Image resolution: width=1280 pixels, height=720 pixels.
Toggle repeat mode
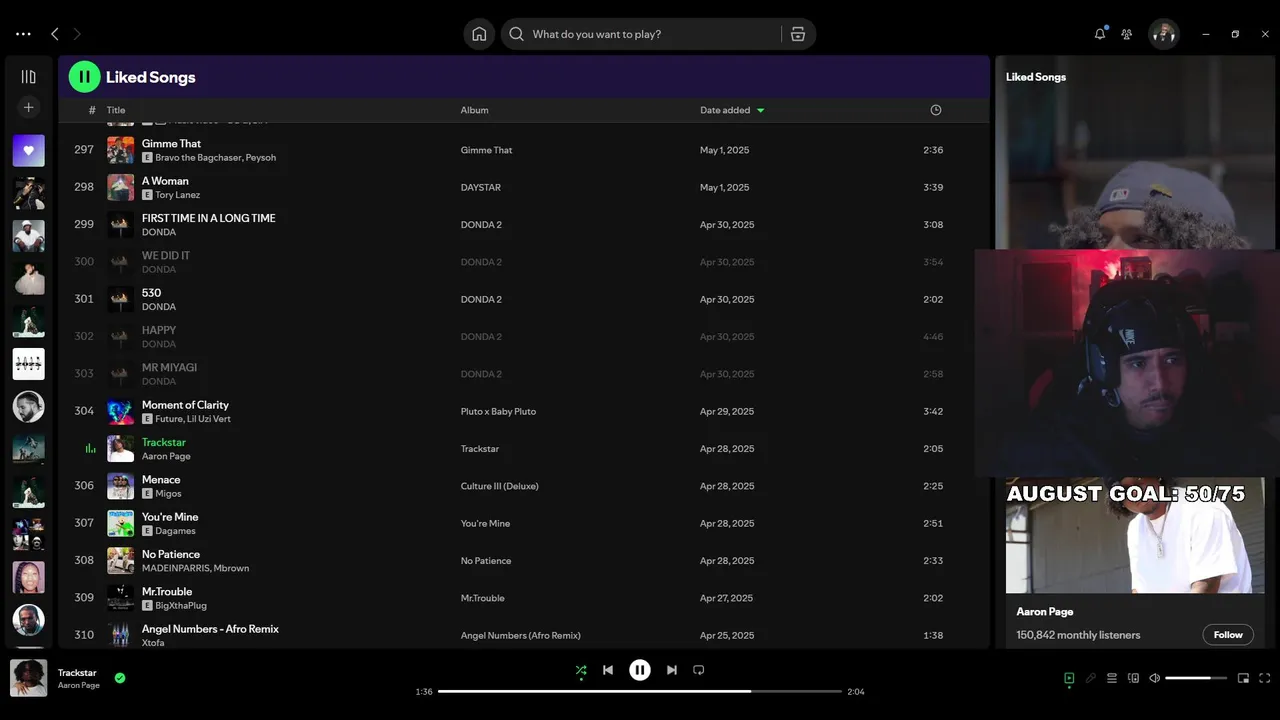coord(699,670)
